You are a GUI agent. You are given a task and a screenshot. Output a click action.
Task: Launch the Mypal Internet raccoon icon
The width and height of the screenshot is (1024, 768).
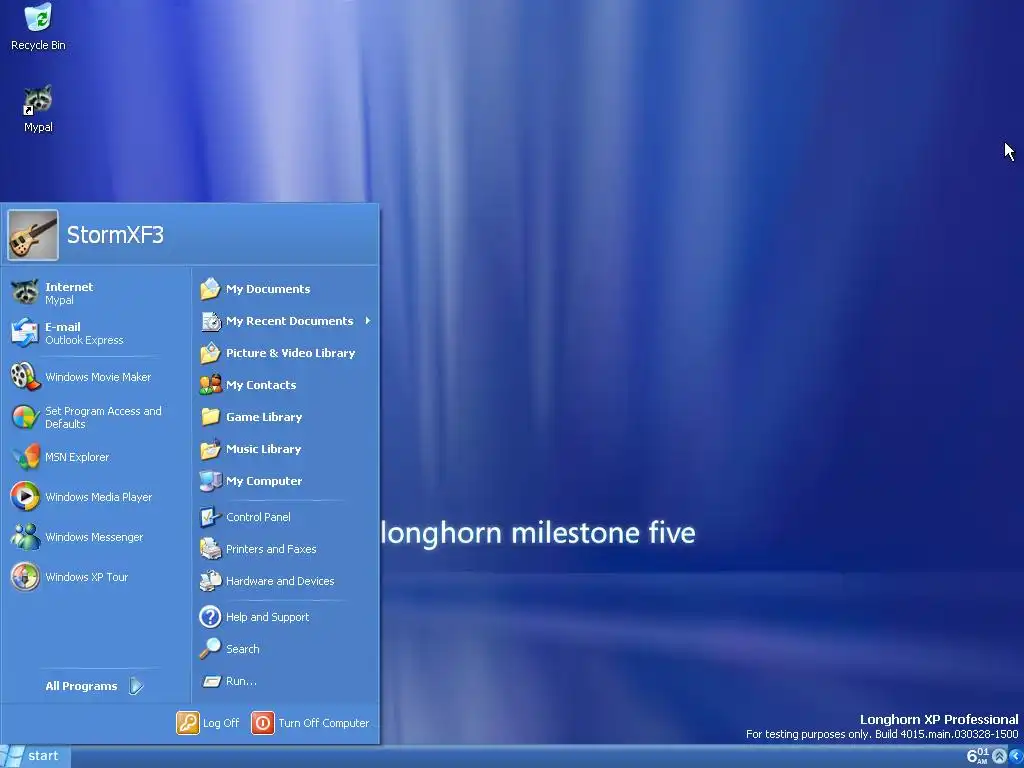point(25,293)
